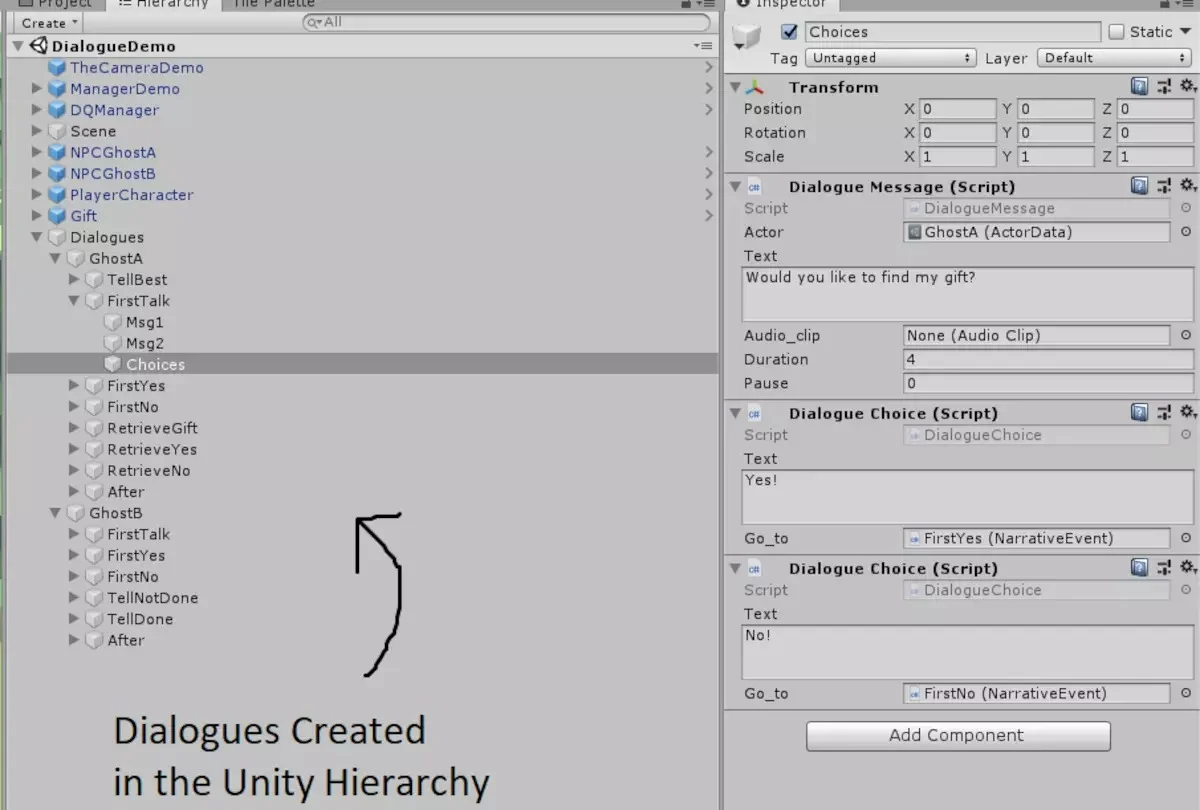Click the "No!" text area
The height and width of the screenshot is (810, 1200).
pos(967,653)
